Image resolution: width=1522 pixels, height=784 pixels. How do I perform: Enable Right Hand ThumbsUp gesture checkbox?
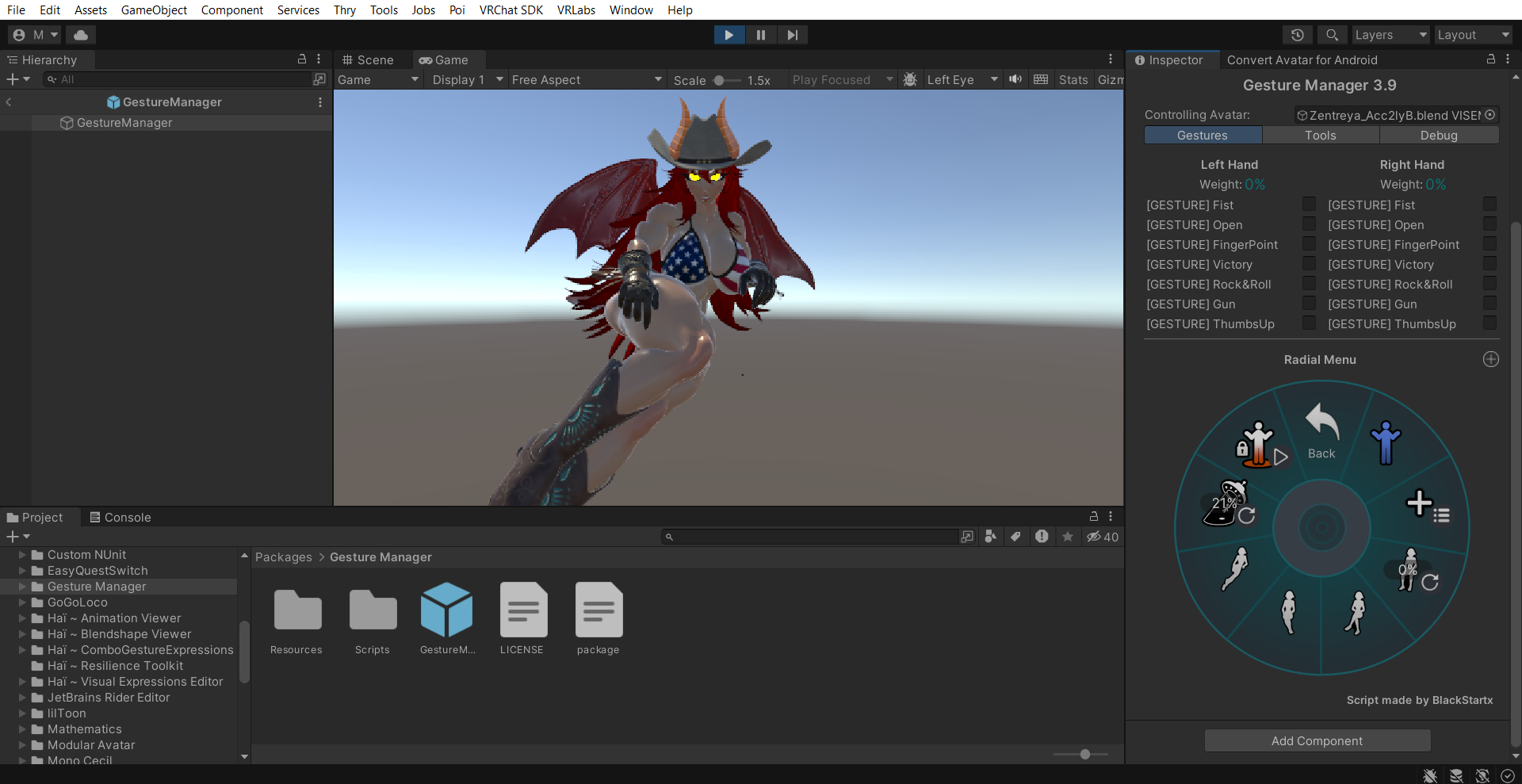[1489, 323]
